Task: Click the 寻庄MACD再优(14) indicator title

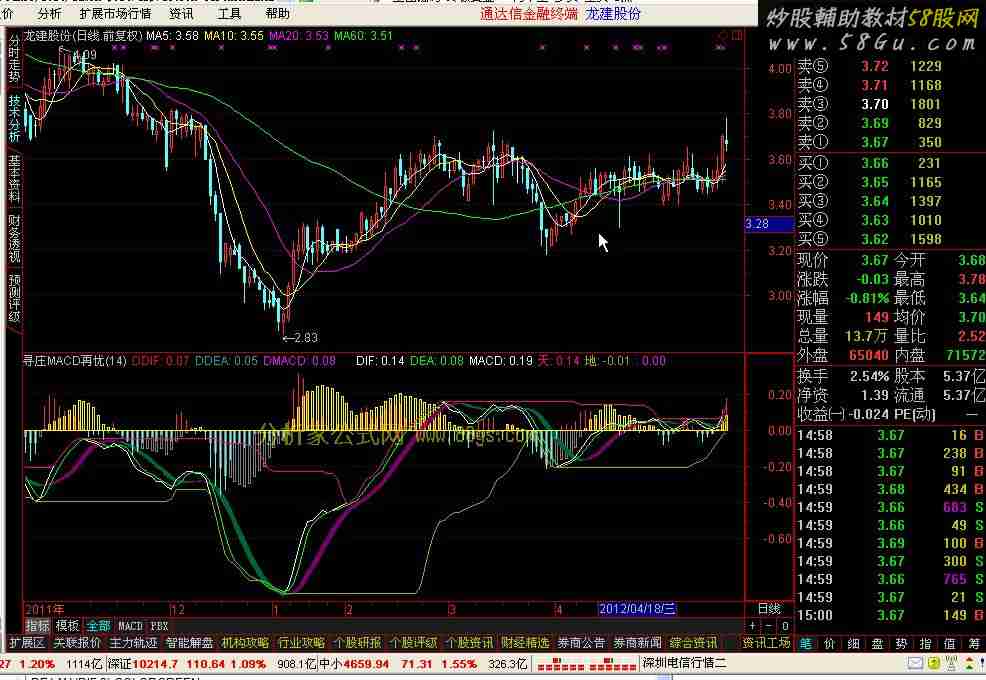Action: (75, 361)
